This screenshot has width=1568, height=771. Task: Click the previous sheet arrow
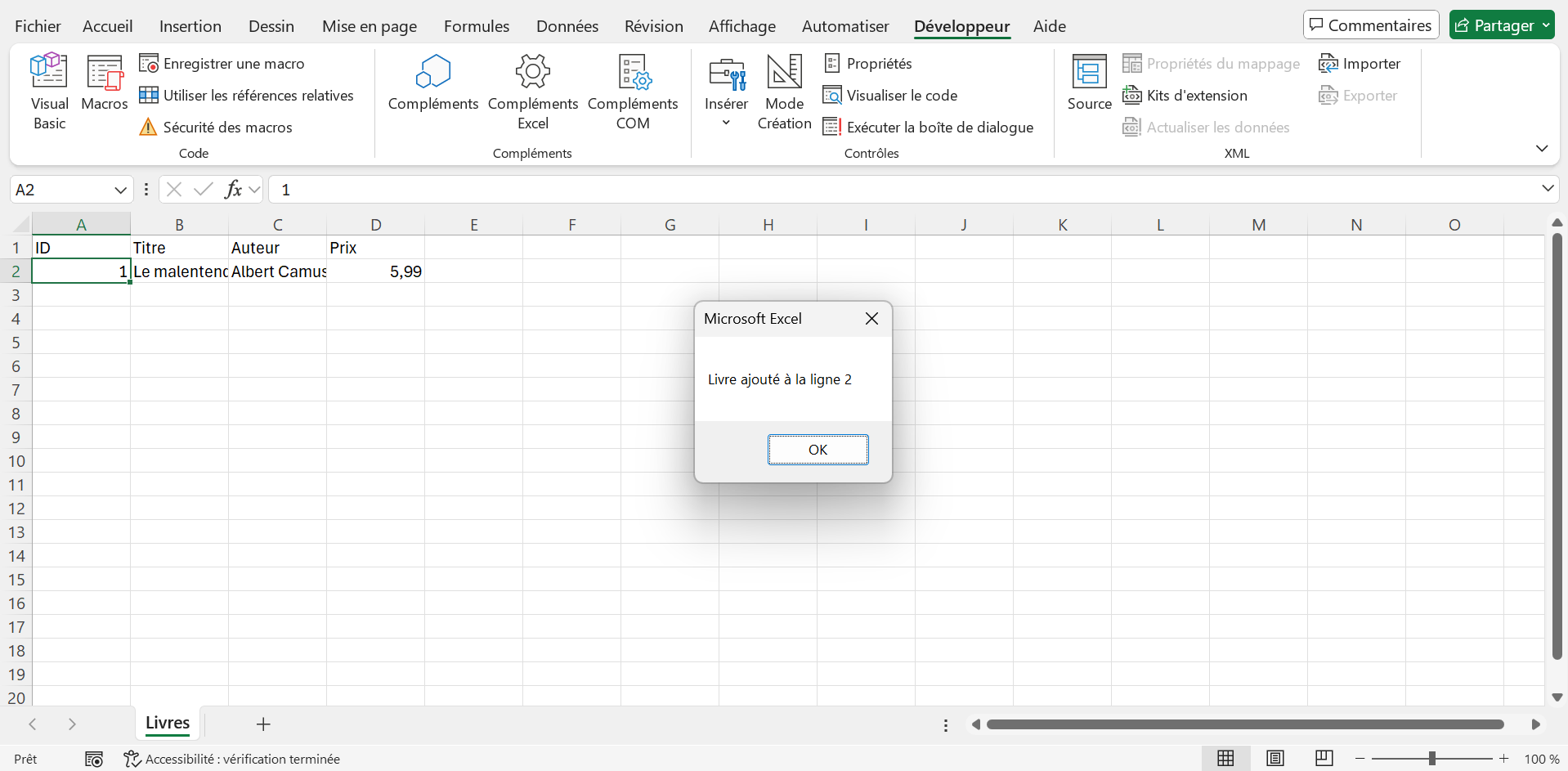[x=33, y=724]
